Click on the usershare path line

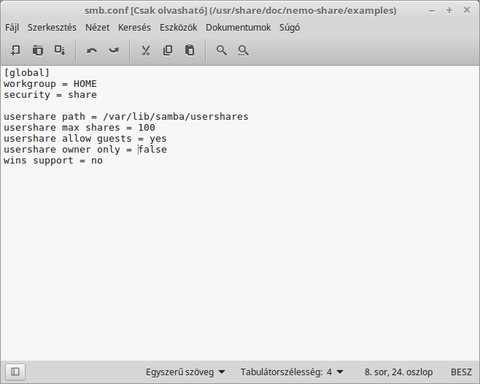[126, 117]
